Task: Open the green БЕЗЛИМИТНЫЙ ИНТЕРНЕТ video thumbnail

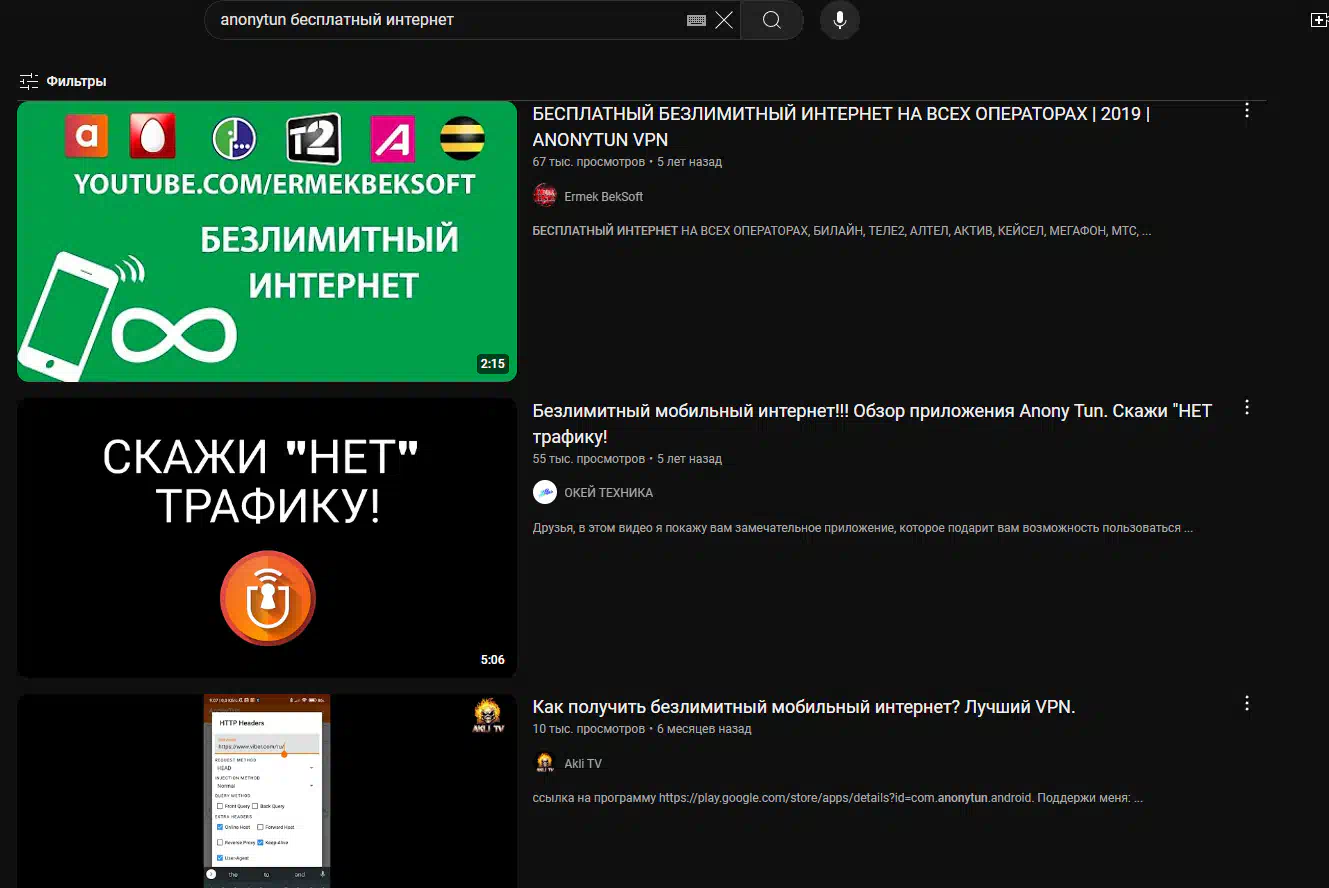Action: [x=267, y=241]
